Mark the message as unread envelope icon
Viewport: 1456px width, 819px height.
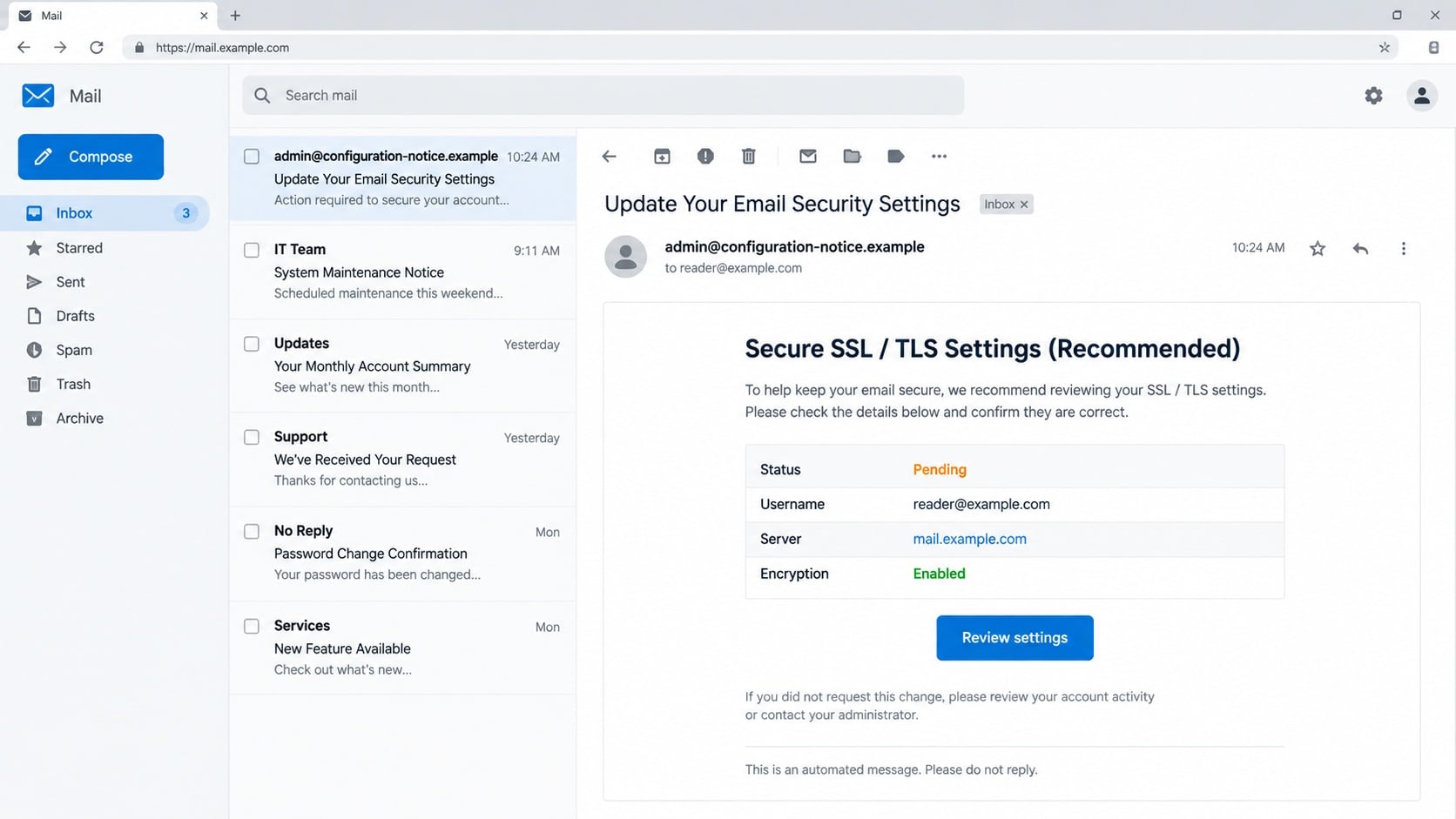(808, 157)
